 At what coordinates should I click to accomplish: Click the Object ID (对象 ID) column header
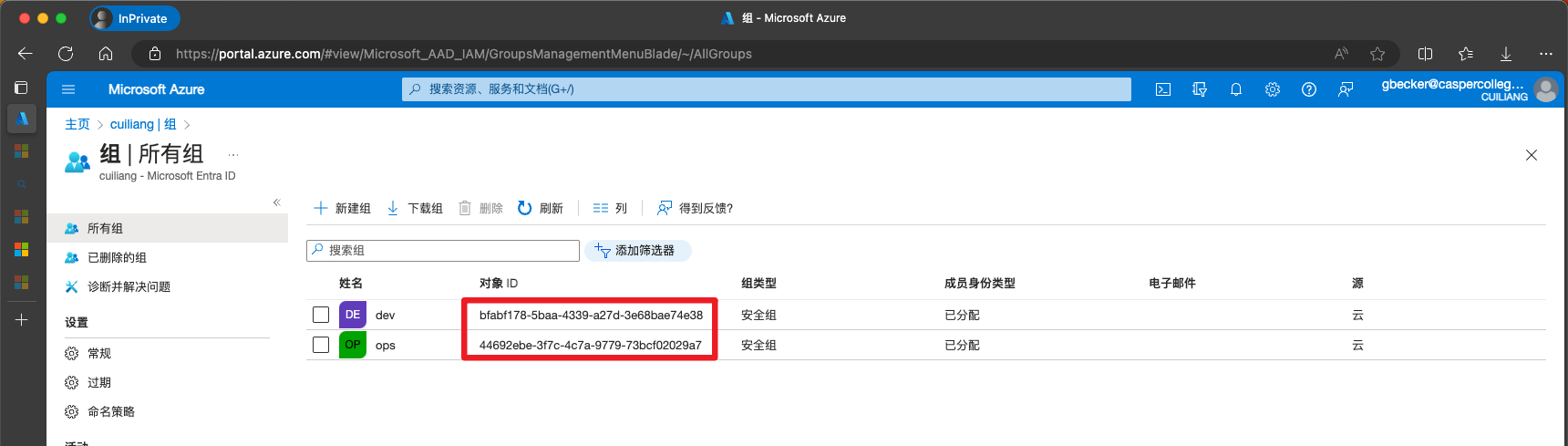[499, 284]
